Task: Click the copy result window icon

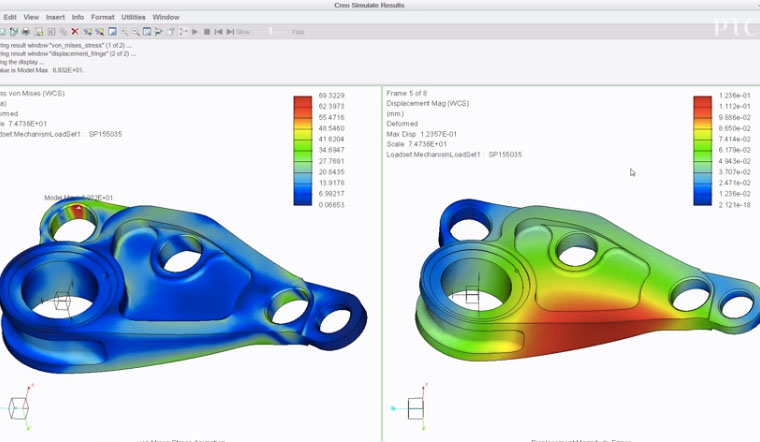Action: click(63, 32)
